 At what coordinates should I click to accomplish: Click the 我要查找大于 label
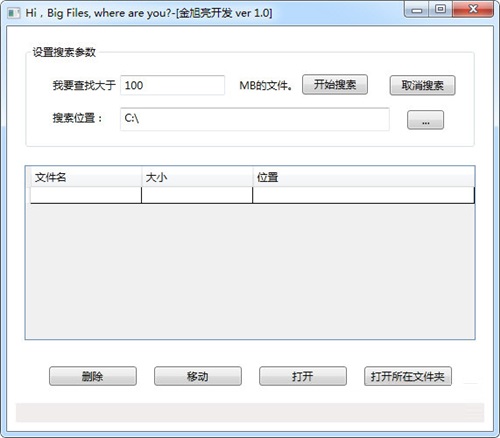[84, 85]
